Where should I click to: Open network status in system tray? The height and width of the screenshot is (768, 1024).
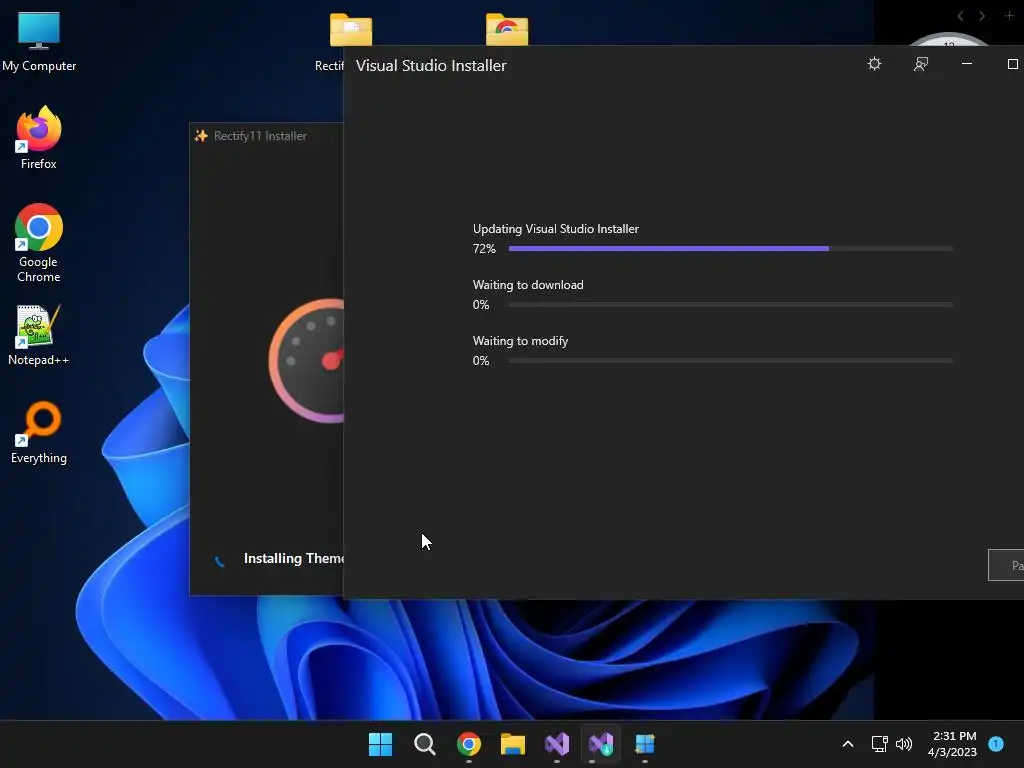879,744
